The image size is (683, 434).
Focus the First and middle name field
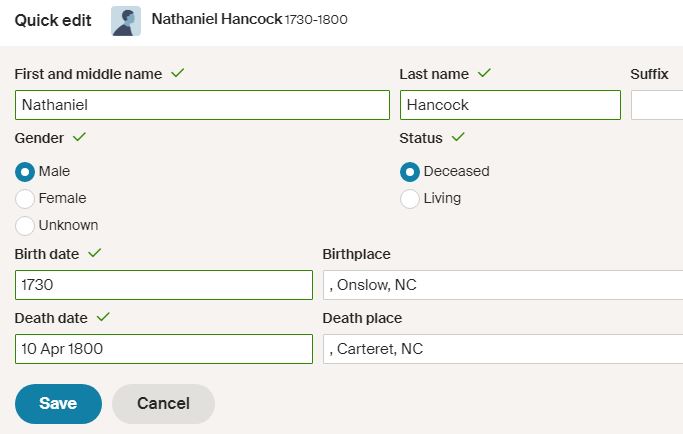pyautogui.click(x=202, y=105)
